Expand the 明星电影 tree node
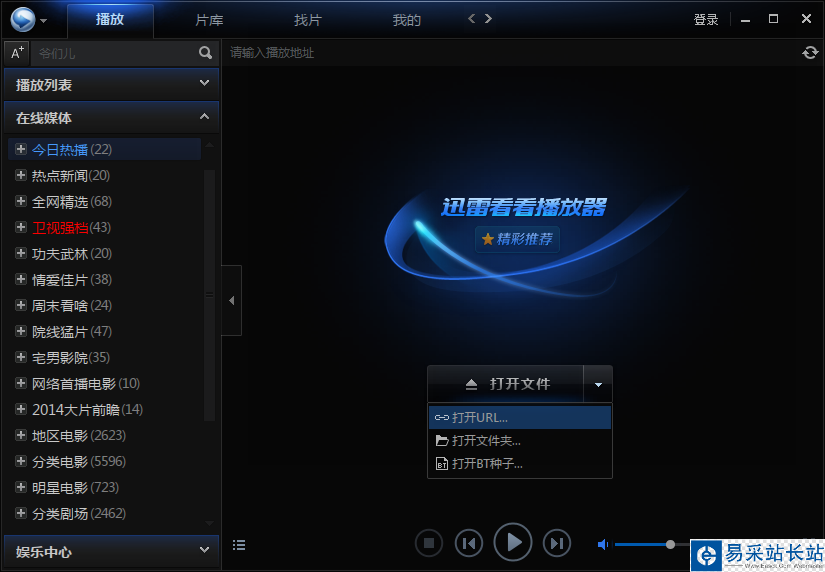The height and width of the screenshot is (572, 825). click(x=21, y=487)
